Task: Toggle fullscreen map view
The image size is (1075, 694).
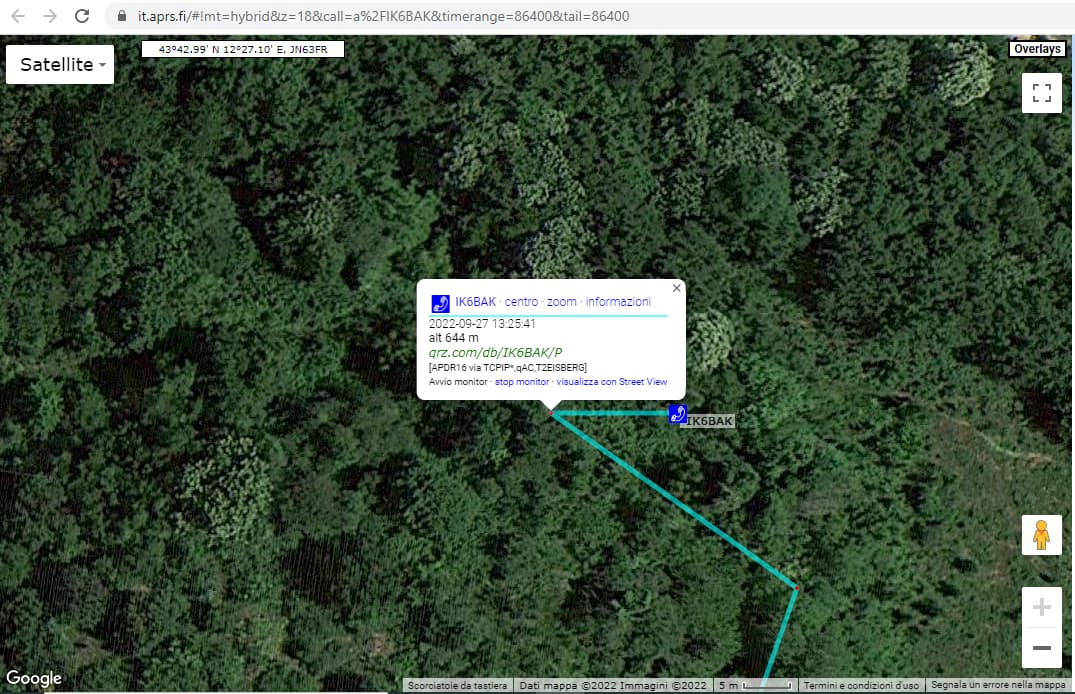Action: point(1041,93)
